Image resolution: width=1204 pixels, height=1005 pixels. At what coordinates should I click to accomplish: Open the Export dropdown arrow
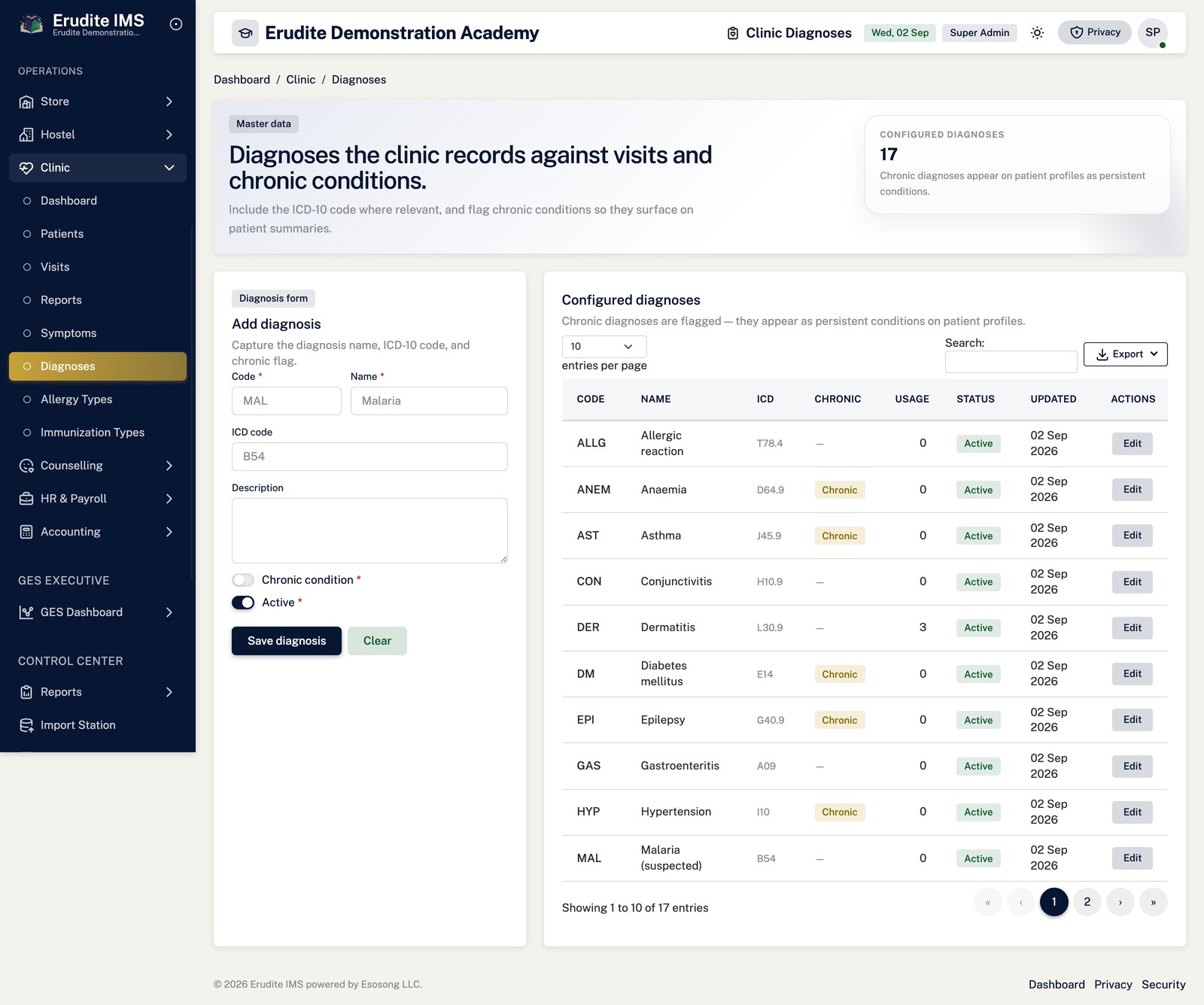1154,354
